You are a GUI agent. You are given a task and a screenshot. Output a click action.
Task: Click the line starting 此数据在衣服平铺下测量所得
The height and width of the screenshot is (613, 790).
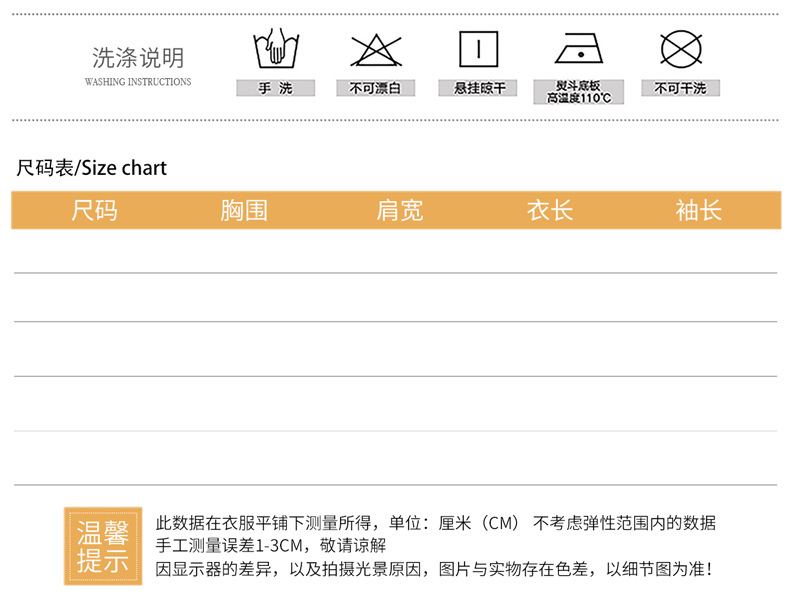click(x=435, y=523)
